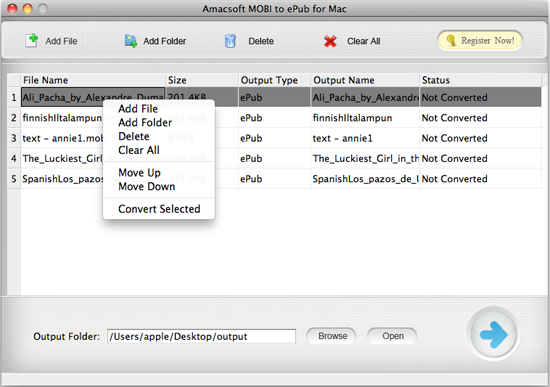The width and height of the screenshot is (550, 387).
Task: Click output name Ali_Pacha_by_Alexandr
Action: (x=365, y=98)
